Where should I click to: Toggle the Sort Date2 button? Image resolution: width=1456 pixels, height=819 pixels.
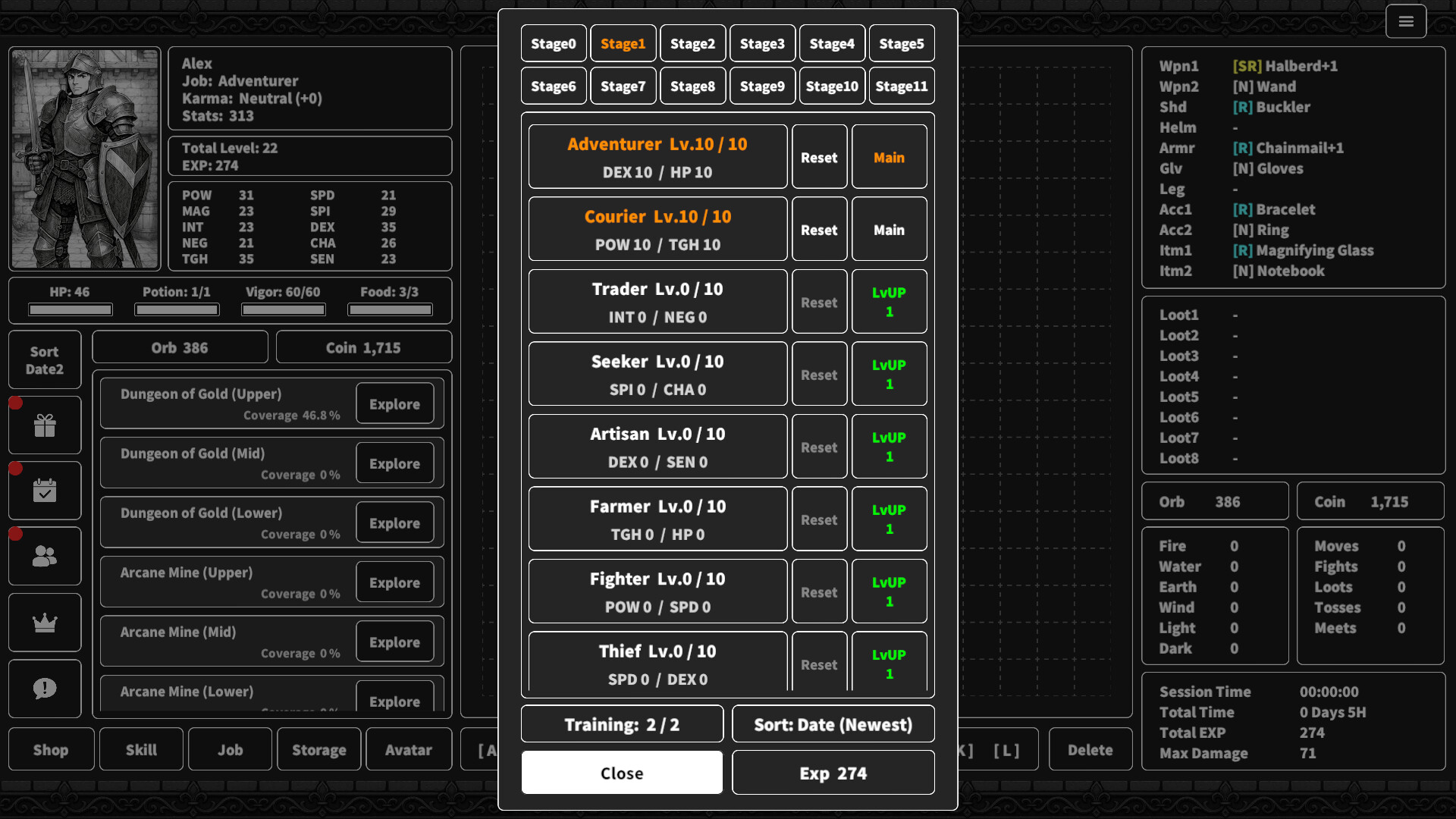coord(45,360)
